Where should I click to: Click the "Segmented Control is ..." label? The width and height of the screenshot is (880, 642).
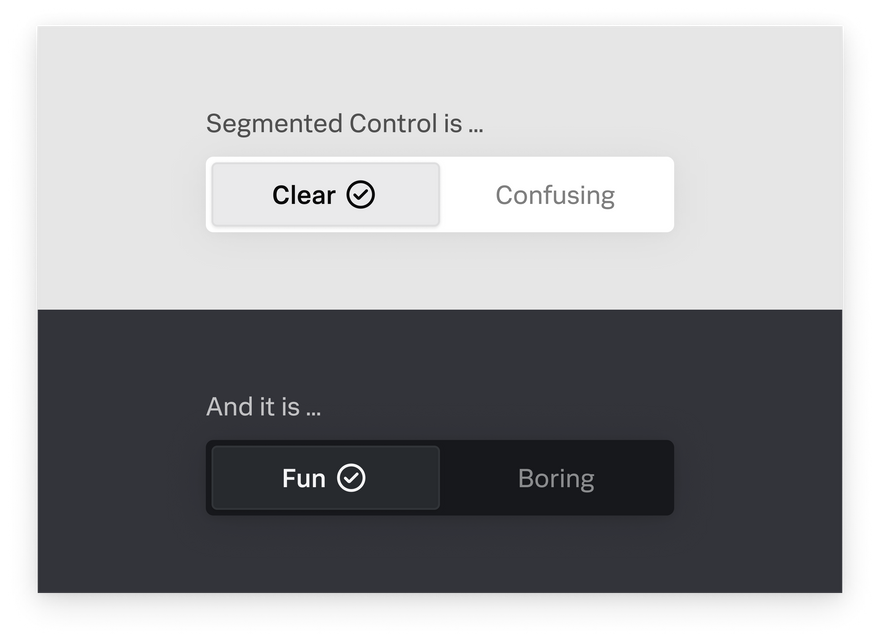[x=345, y=124]
